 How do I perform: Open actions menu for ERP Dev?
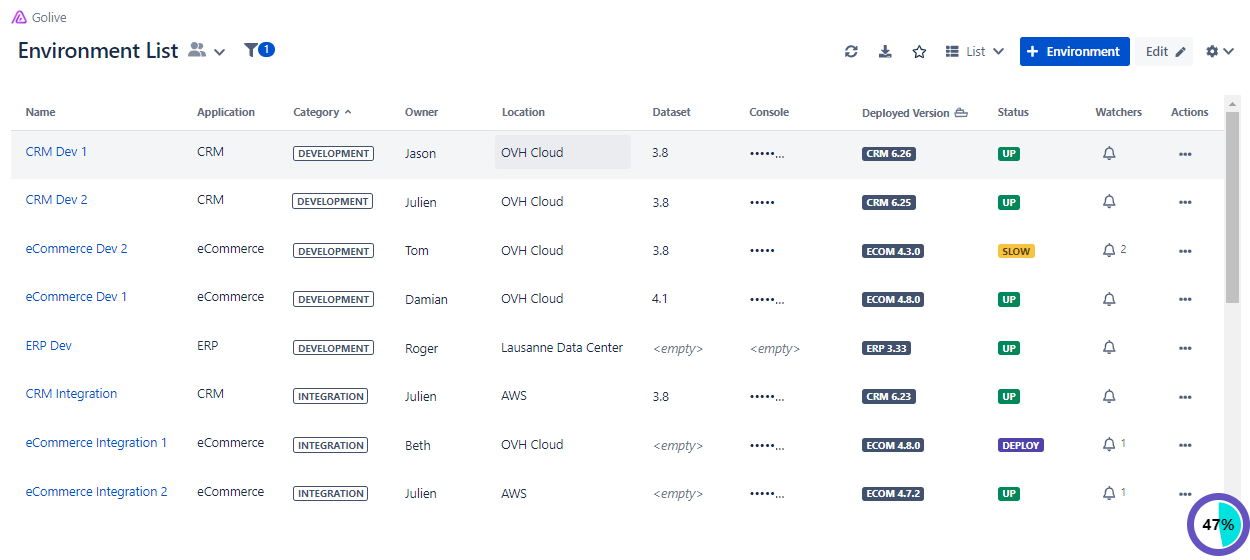tap(1185, 348)
